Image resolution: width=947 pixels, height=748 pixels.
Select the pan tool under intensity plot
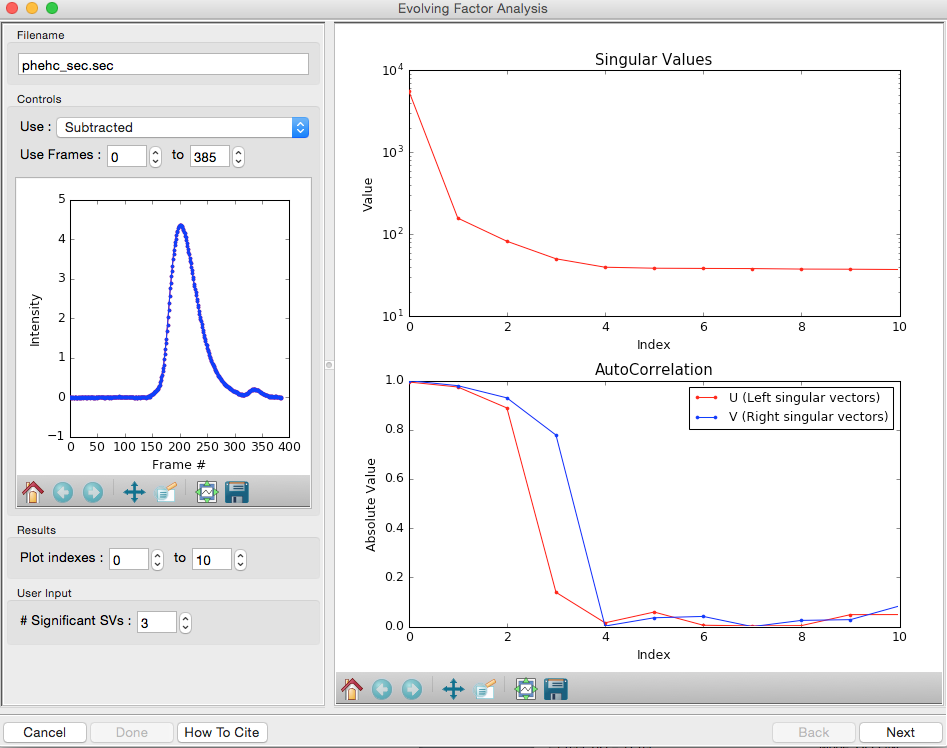(x=134, y=492)
